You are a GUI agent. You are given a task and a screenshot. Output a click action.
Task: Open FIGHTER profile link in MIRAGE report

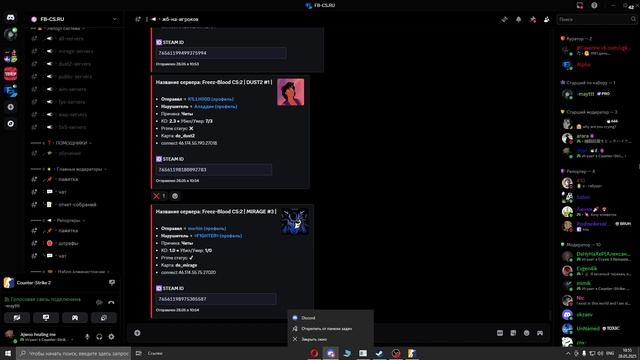point(218,236)
